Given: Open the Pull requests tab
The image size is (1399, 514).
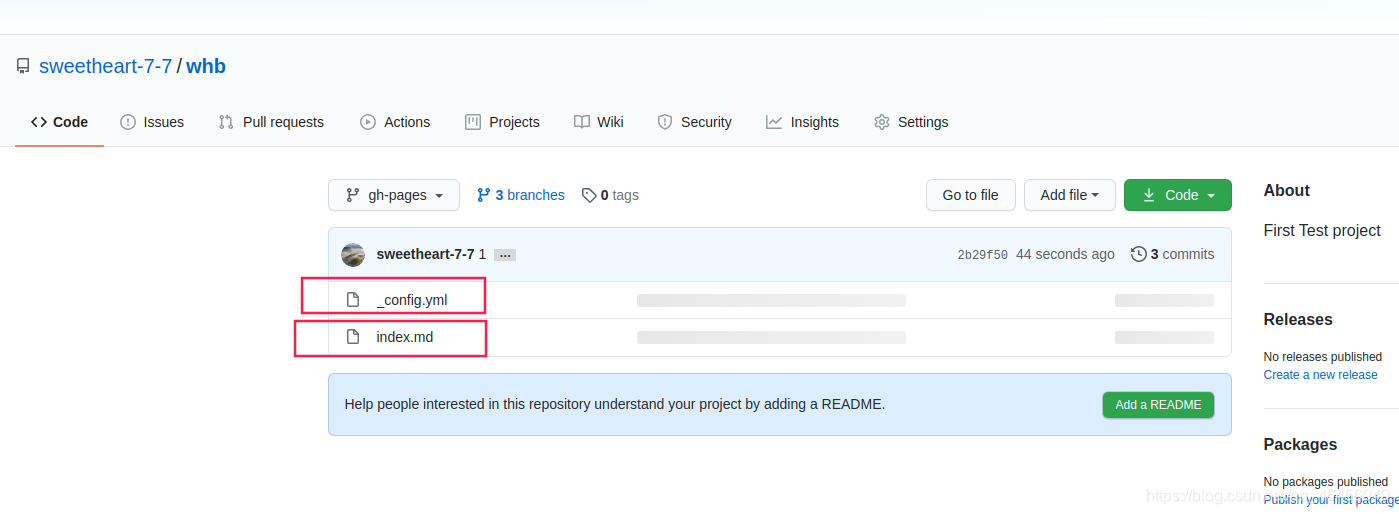Looking at the screenshot, I should [x=271, y=122].
